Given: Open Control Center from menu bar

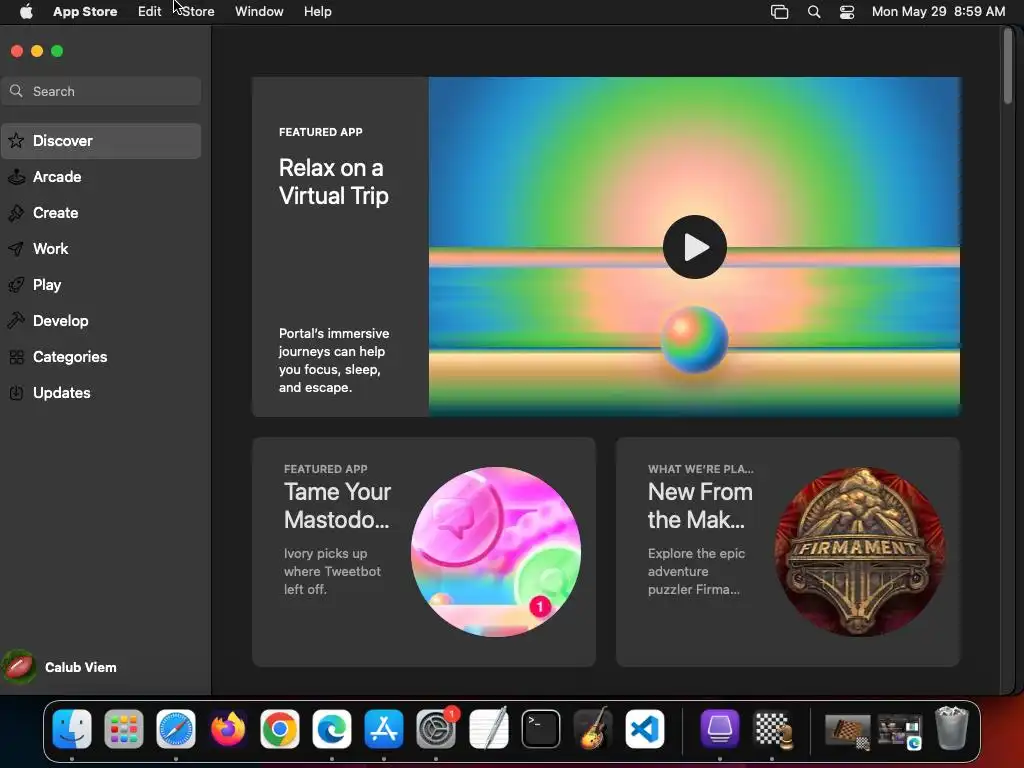Looking at the screenshot, I should (847, 12).
